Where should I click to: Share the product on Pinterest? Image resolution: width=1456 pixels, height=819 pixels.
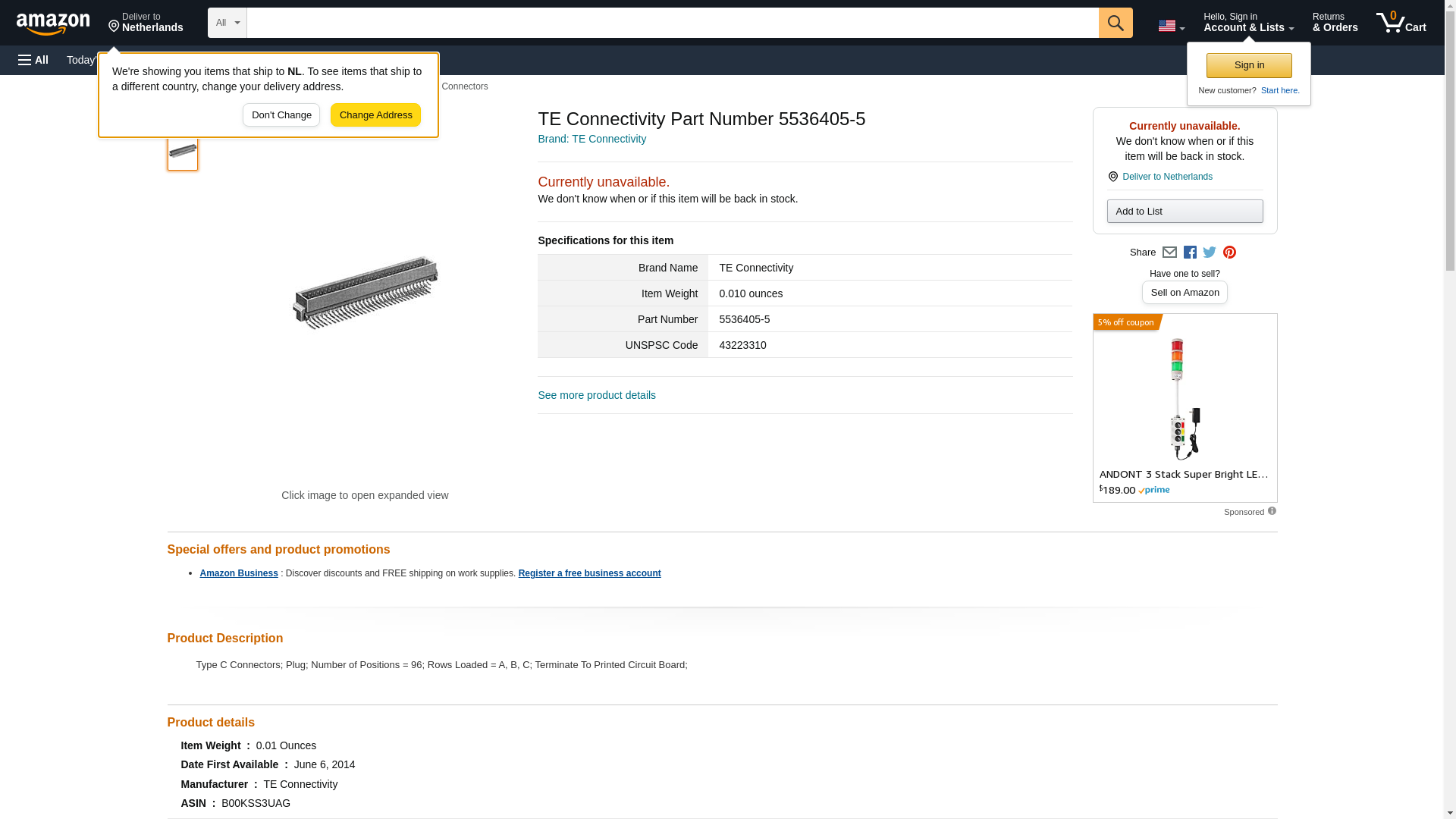click(x=1229, y=253)
